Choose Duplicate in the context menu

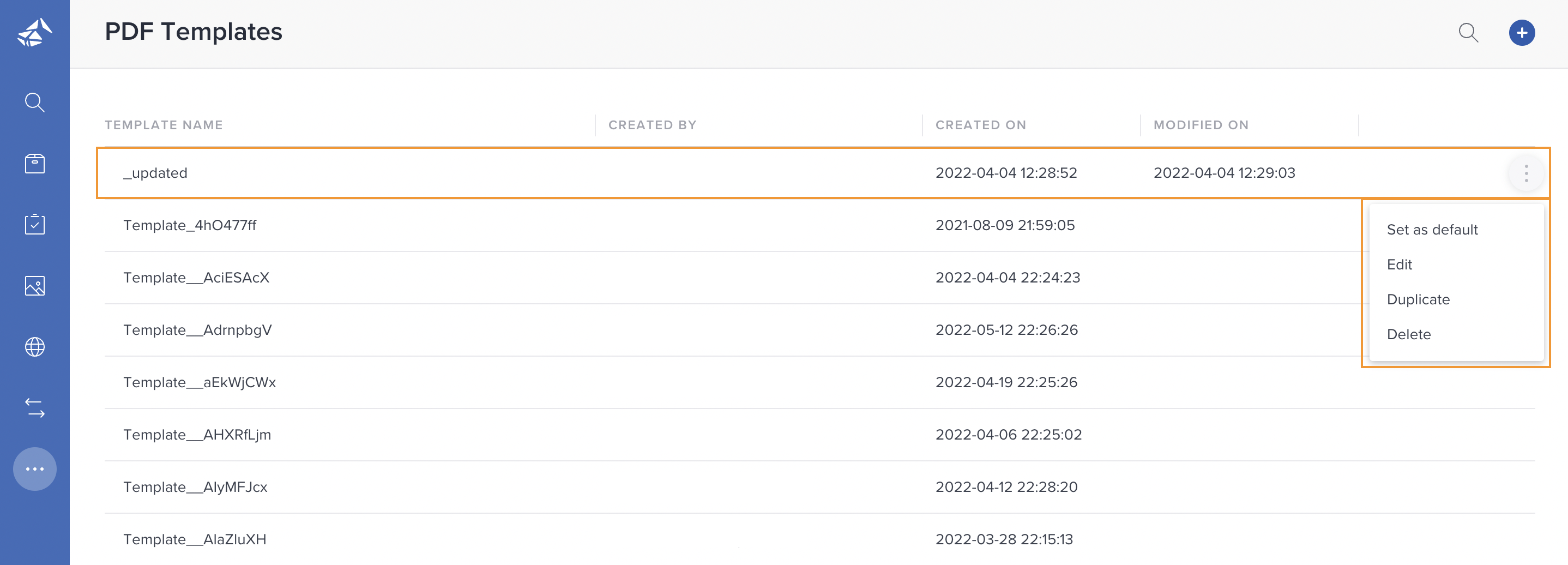(1418, 299)
